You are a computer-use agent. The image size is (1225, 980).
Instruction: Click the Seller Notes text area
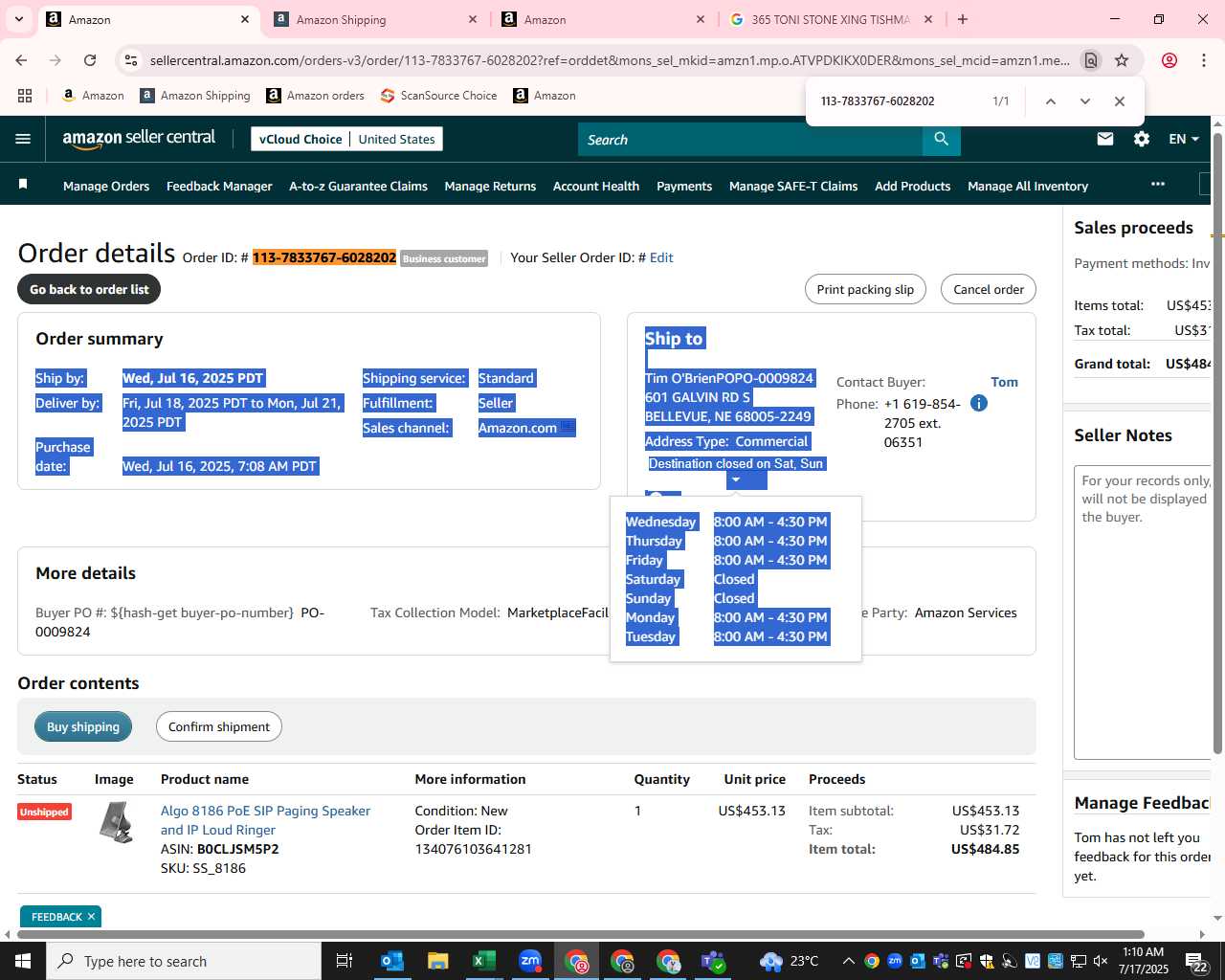(x=1143, y=612)
